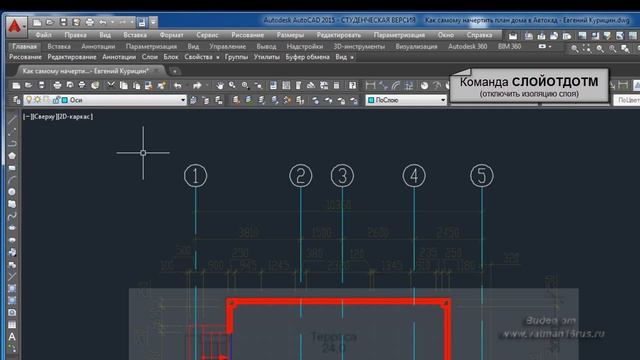Open the AutoCAD application menu button
The width and height of the screenshot is (640, 360).
pos(15,27)
